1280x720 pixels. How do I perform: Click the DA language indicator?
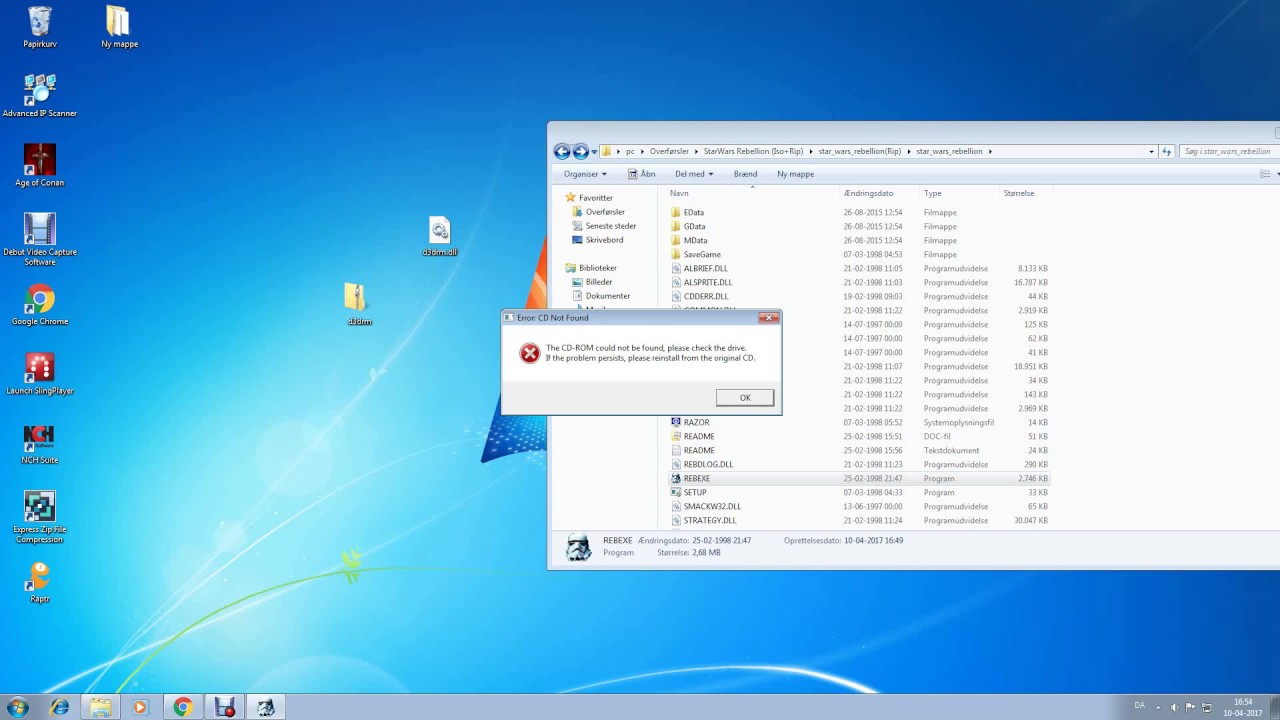tap(1139, 706)
